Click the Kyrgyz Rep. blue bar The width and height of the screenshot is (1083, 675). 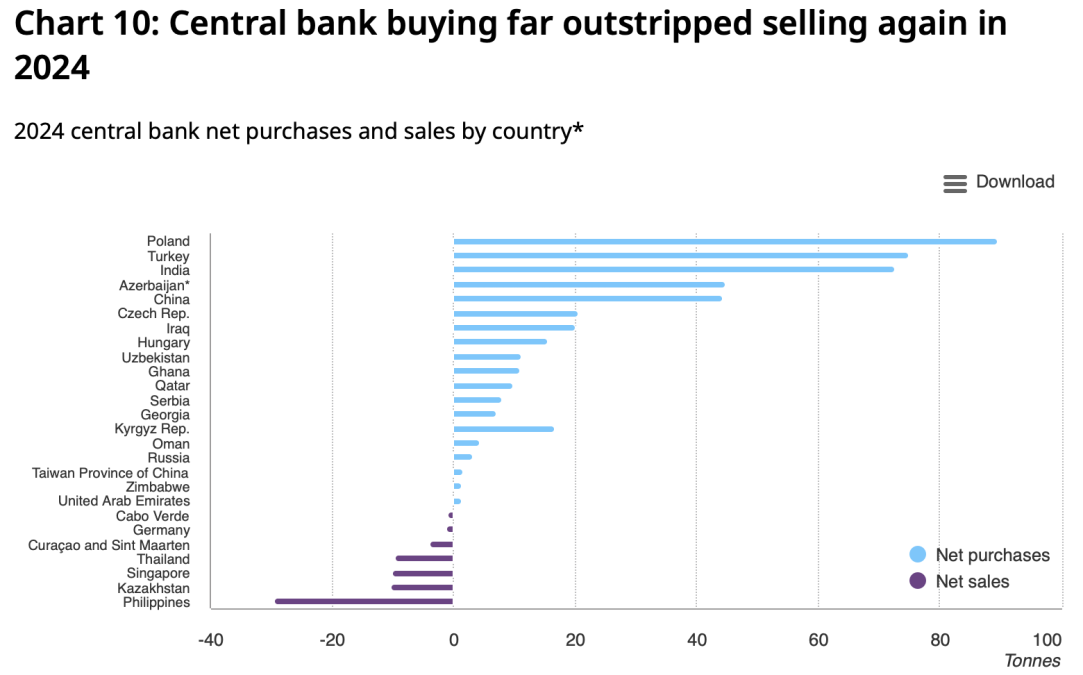tap(504, 429)
